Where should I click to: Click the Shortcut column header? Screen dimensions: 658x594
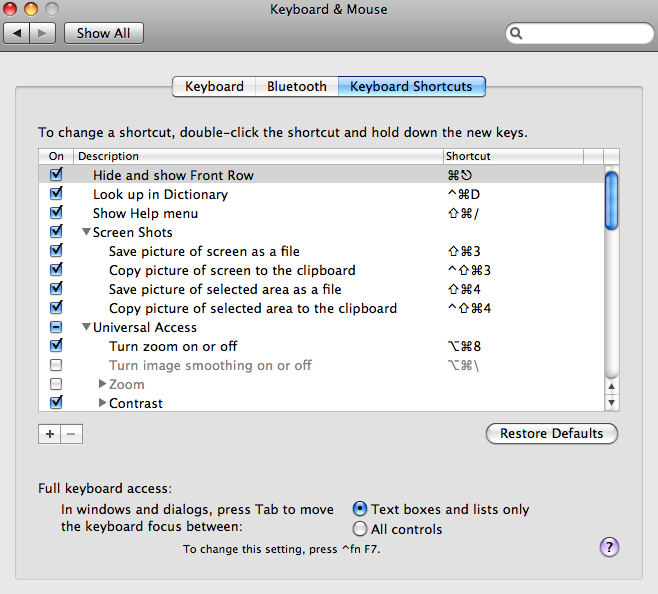pyautogui.click(x=513, y=156)
